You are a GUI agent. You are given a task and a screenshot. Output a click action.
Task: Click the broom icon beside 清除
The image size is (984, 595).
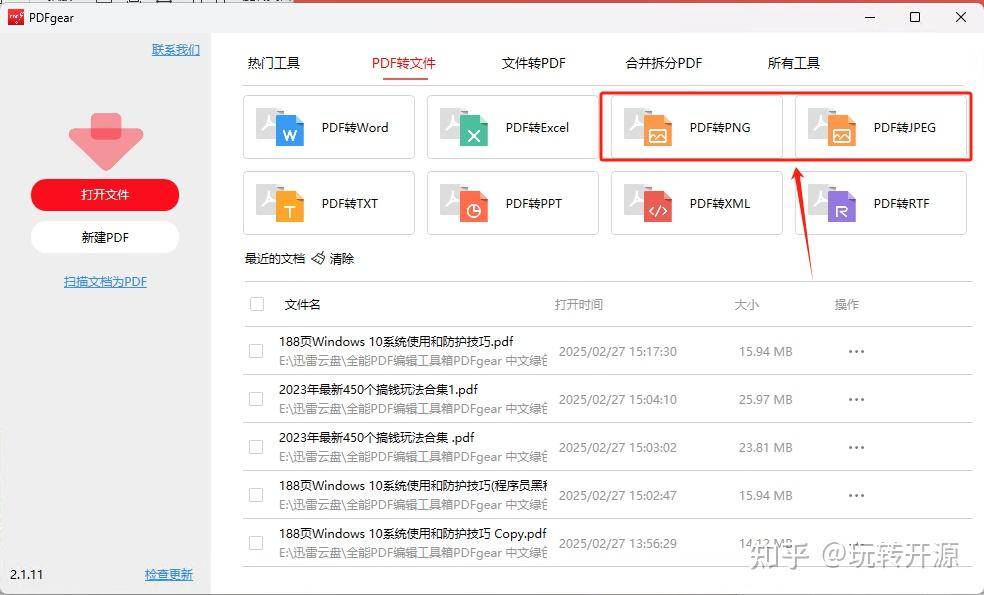tap(318, 258)
